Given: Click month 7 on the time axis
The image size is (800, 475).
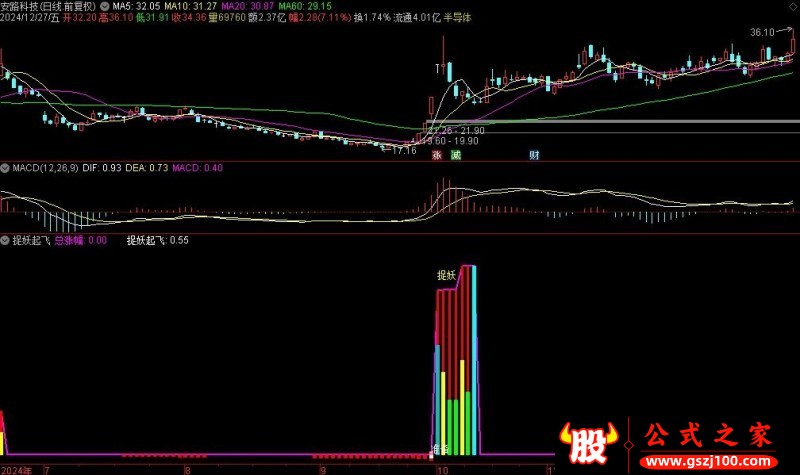Looking at the screenshot, I should (47, 470).
